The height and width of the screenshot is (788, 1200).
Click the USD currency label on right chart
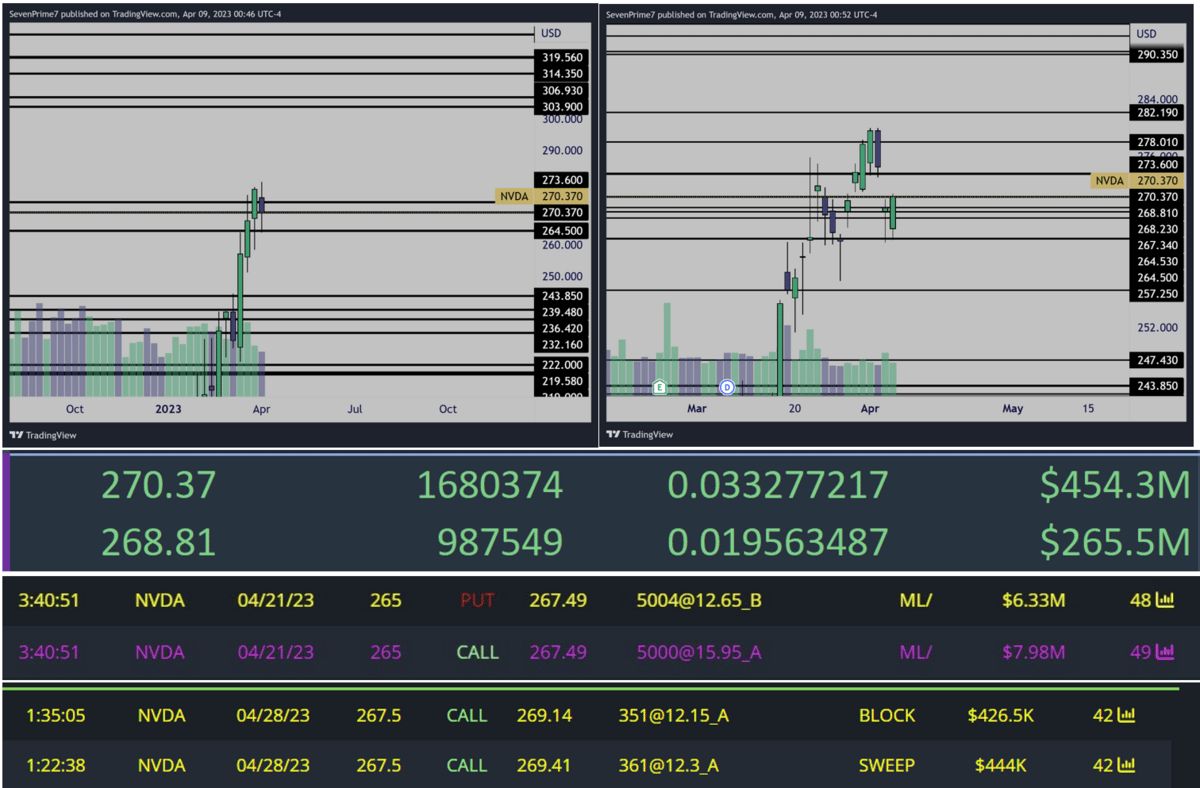1145,33
